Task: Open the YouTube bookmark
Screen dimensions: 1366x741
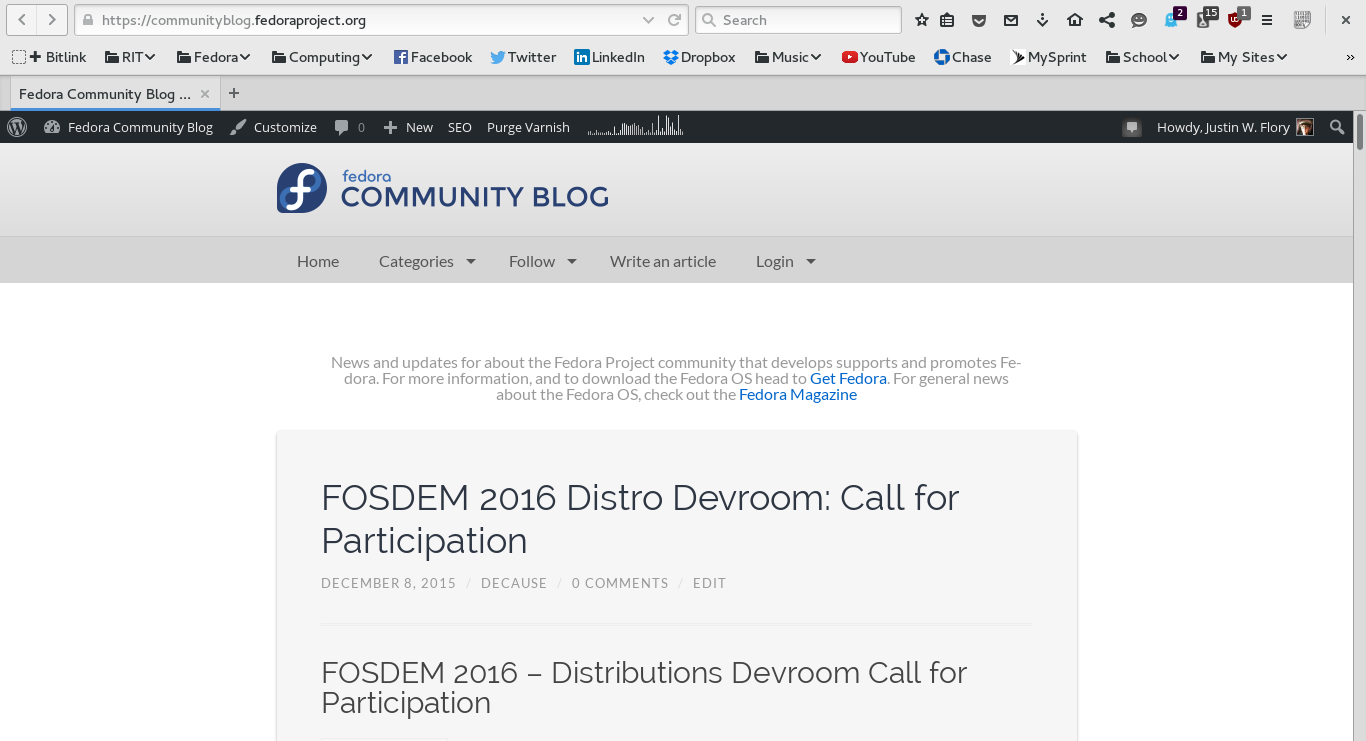Action: pyautogui.click(x=878, y=57)
